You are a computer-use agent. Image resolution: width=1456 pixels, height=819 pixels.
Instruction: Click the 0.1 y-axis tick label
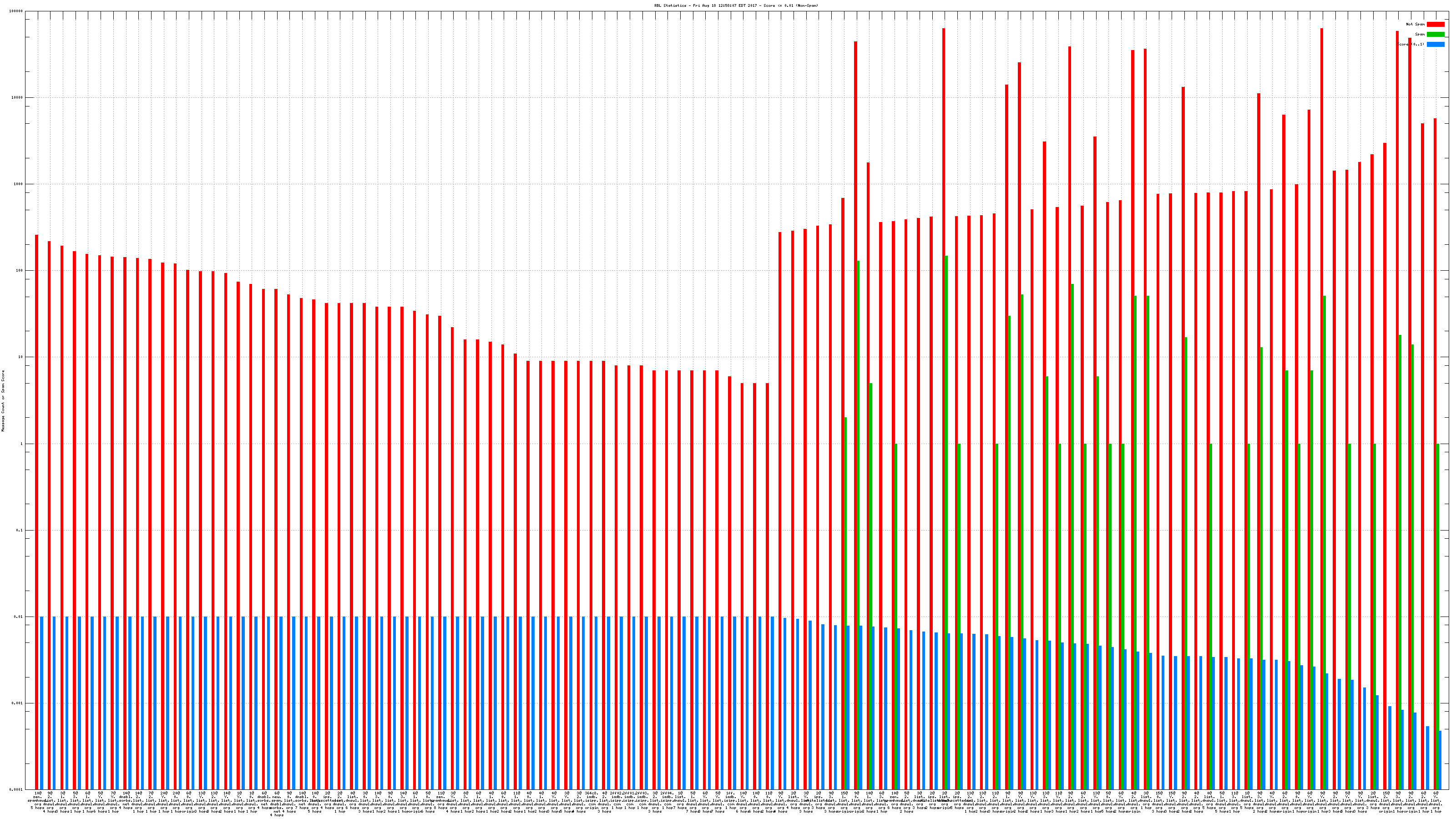tap(20, 530)
